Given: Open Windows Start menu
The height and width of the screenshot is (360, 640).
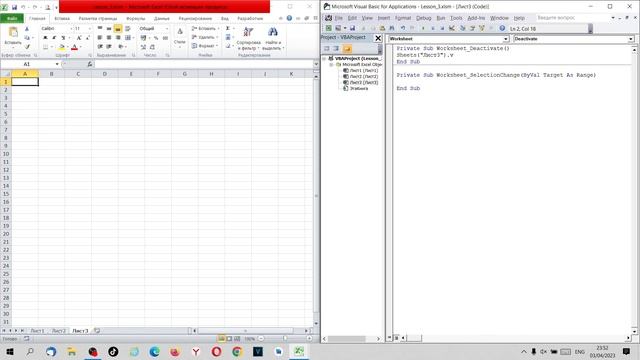Looking at the screenshot, I should coord(10,351).
